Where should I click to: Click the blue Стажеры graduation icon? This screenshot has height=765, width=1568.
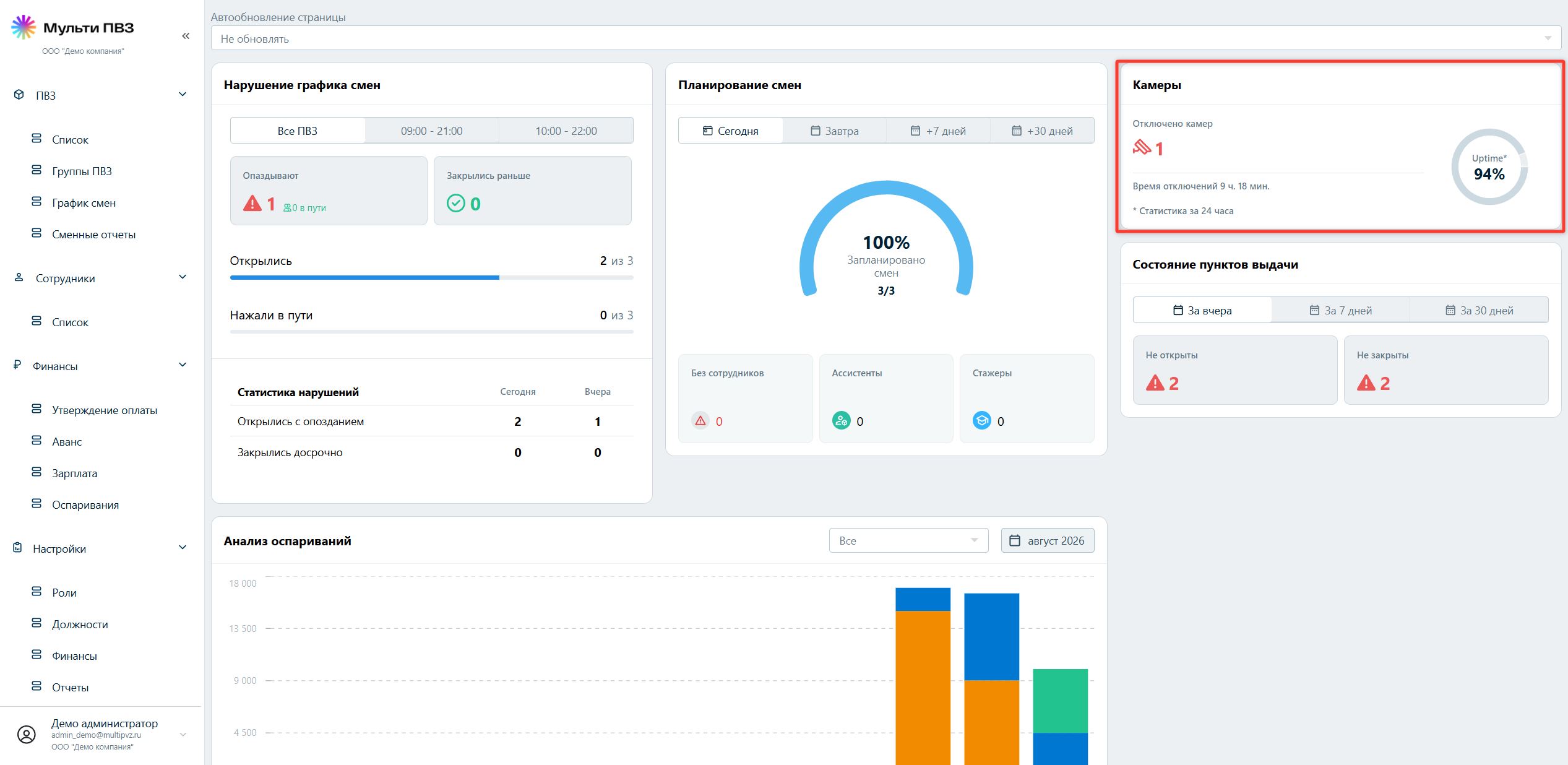[x=982, y=421]
